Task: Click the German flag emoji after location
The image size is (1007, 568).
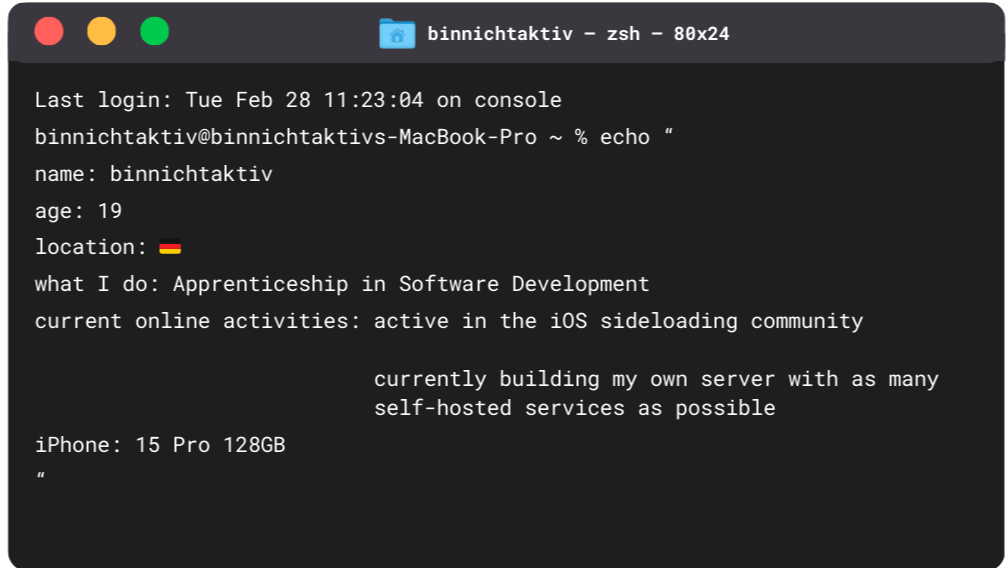Action: (x=170, y=248)
